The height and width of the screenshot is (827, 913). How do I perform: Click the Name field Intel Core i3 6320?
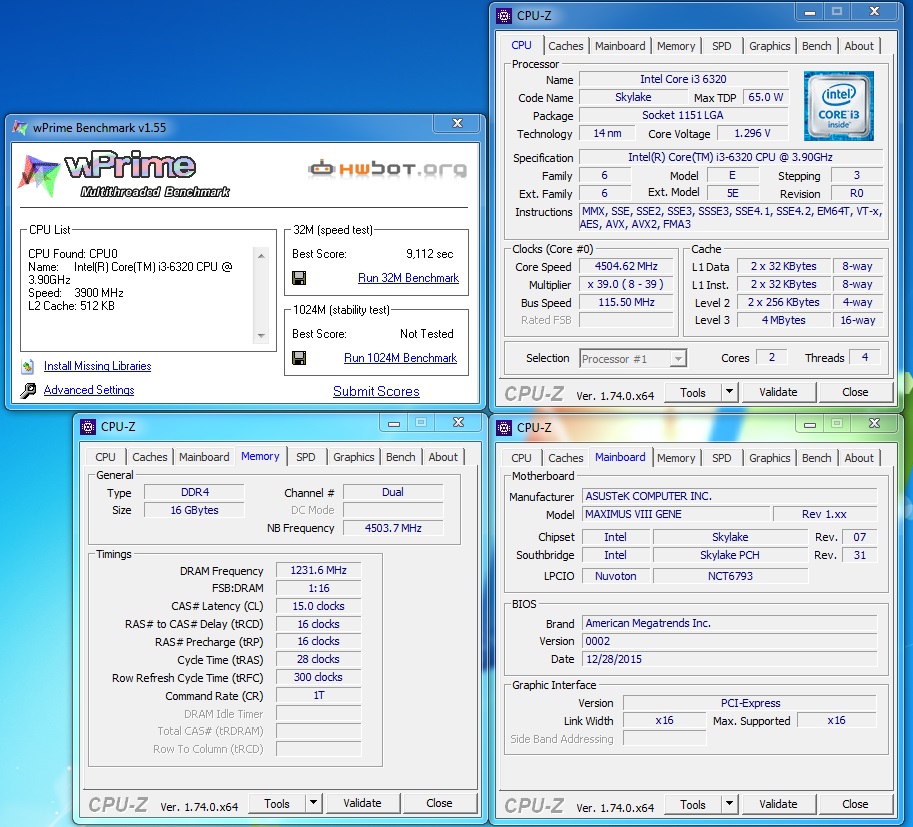click(684, 79)
